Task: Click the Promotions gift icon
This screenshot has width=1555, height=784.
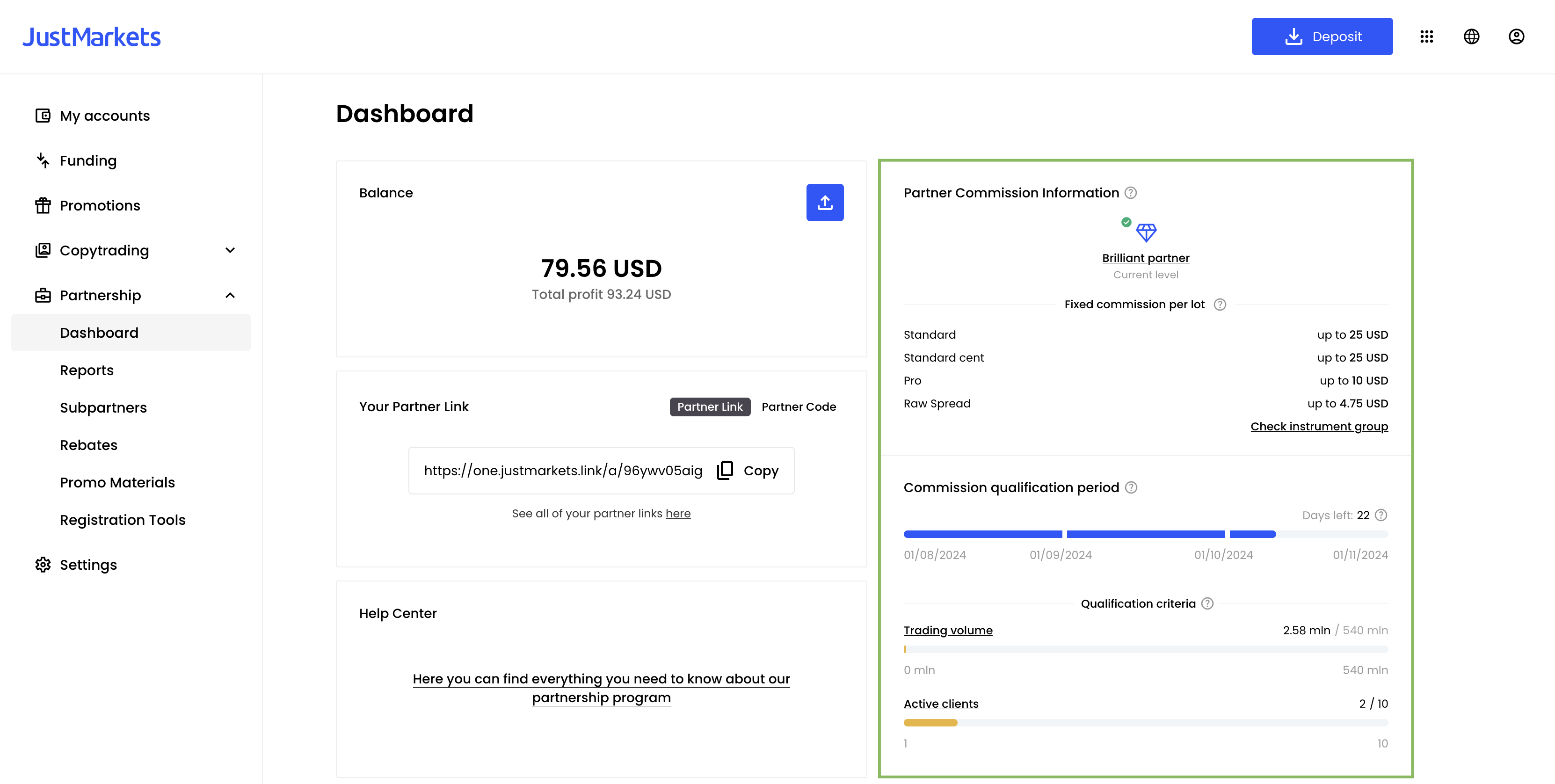Action: coord(43,205)
